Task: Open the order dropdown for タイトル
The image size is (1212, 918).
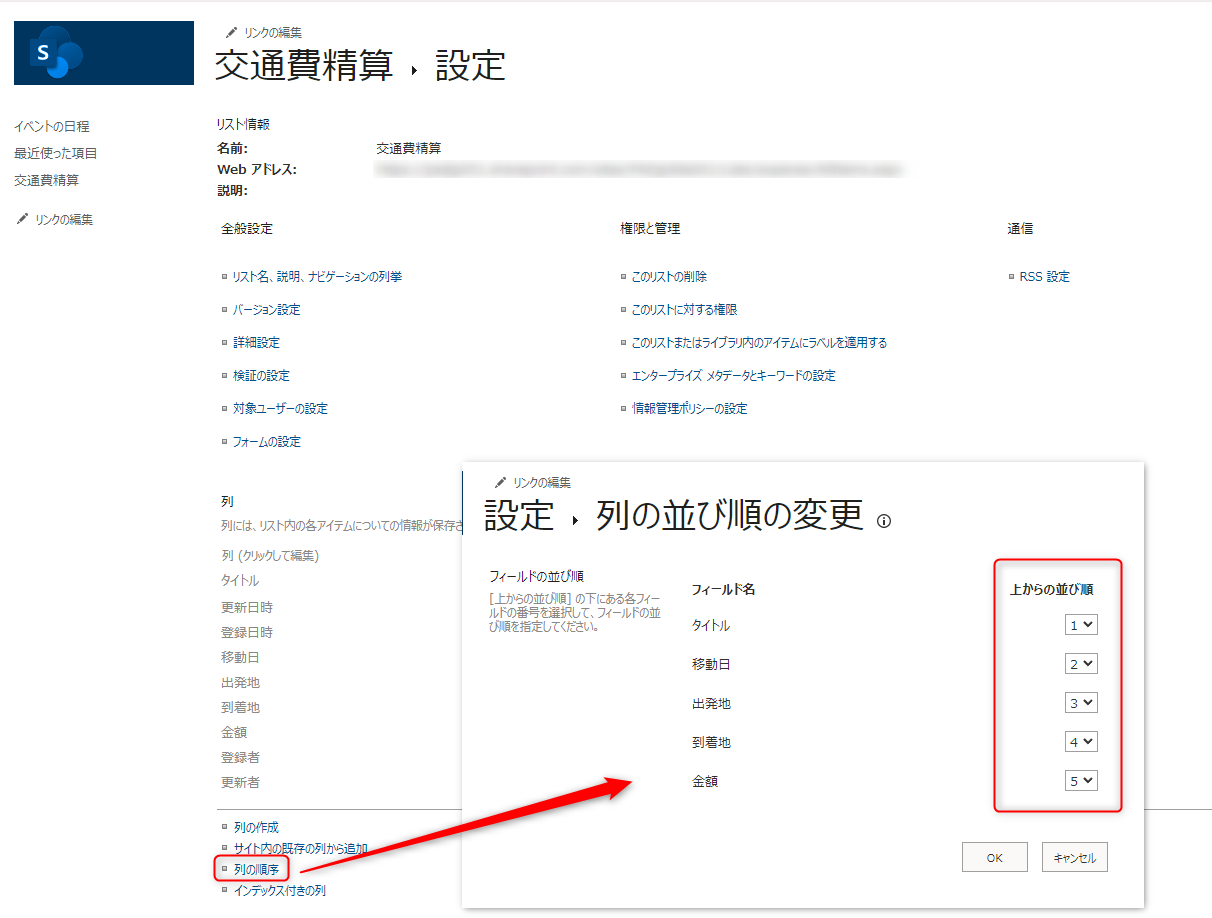Action: [1081, 625]
